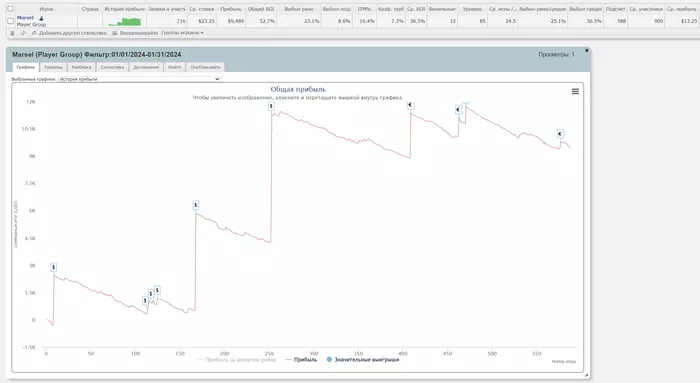700x383 pixels.
Task: Sort by the 'ITM%' column header
Action: click(x=364, y=9)
